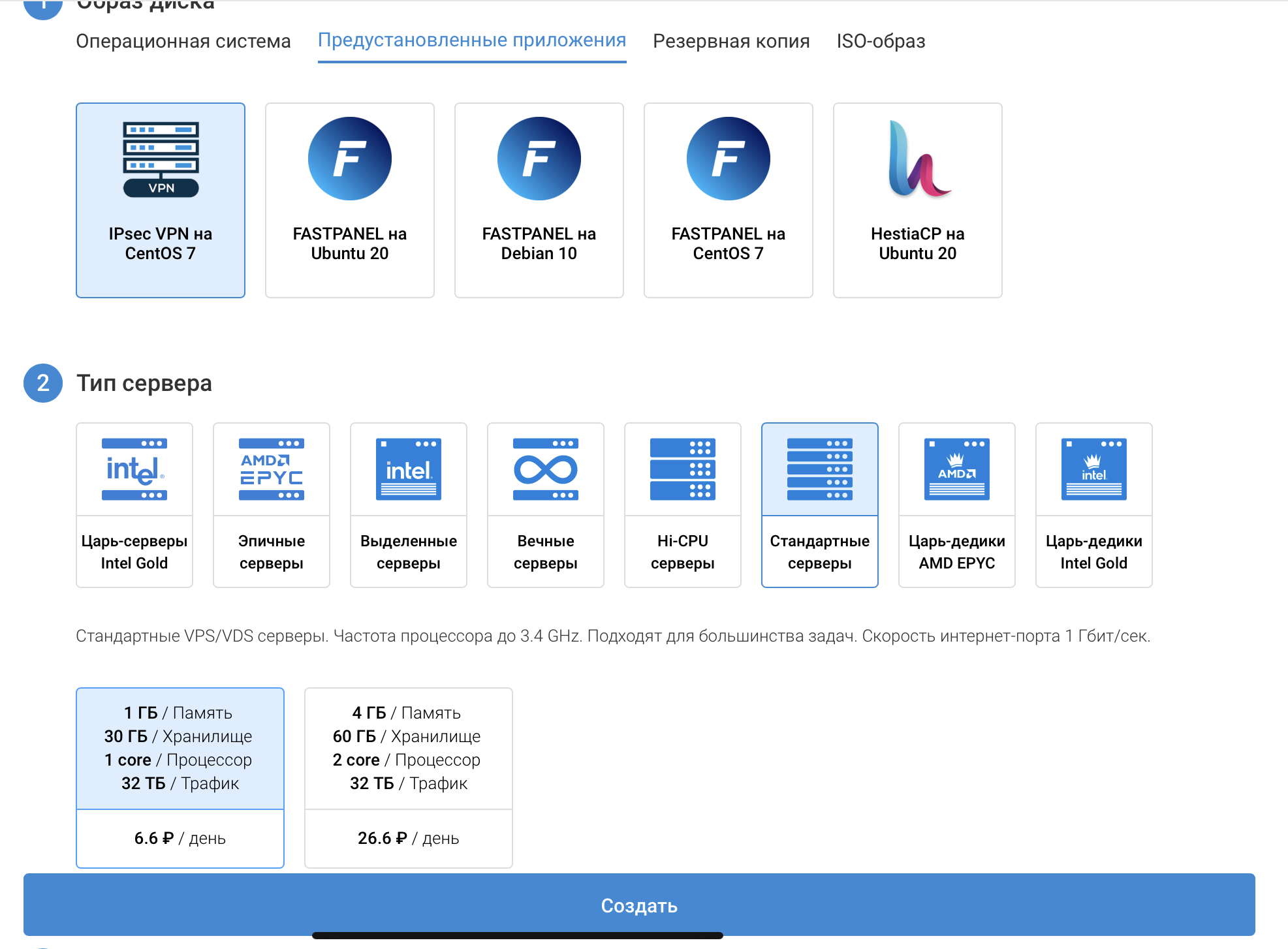Click Hi-CPU серверы caption

point(683,552)
